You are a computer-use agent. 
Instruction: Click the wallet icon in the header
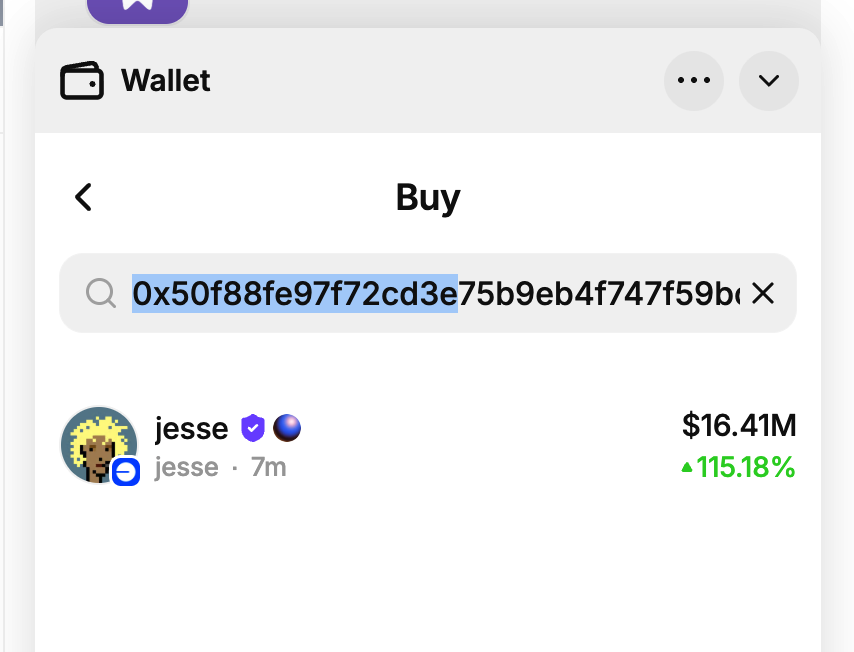pyautogui.click(x=82, y=81)
